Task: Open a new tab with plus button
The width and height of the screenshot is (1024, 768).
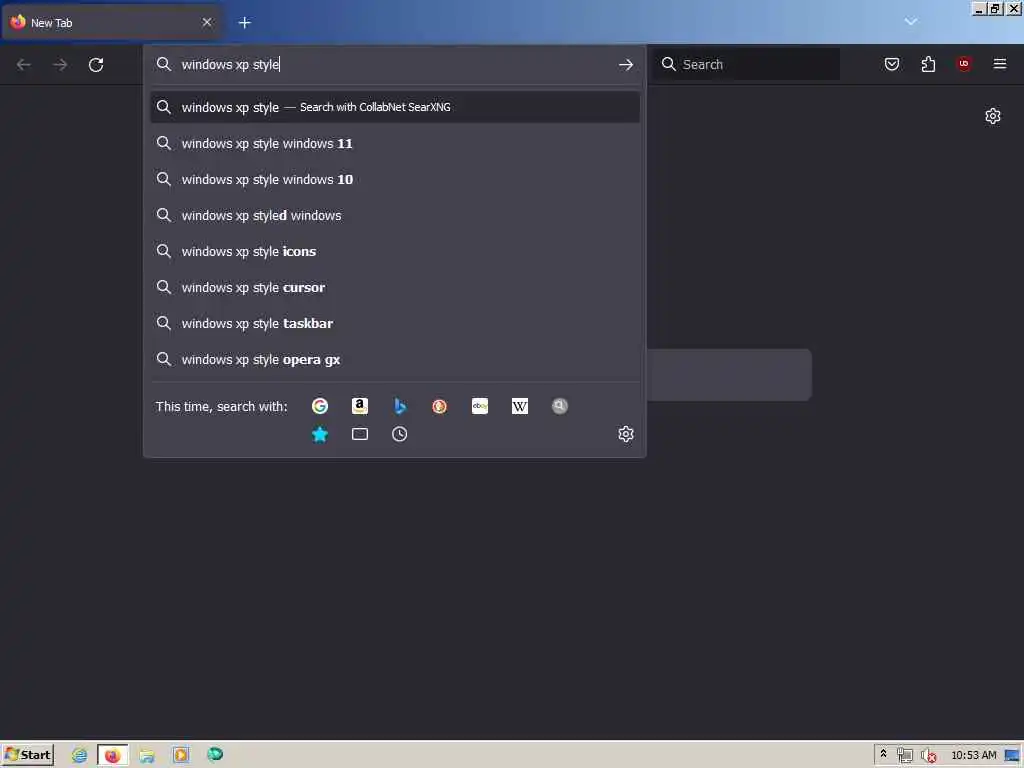Action: 245,23
